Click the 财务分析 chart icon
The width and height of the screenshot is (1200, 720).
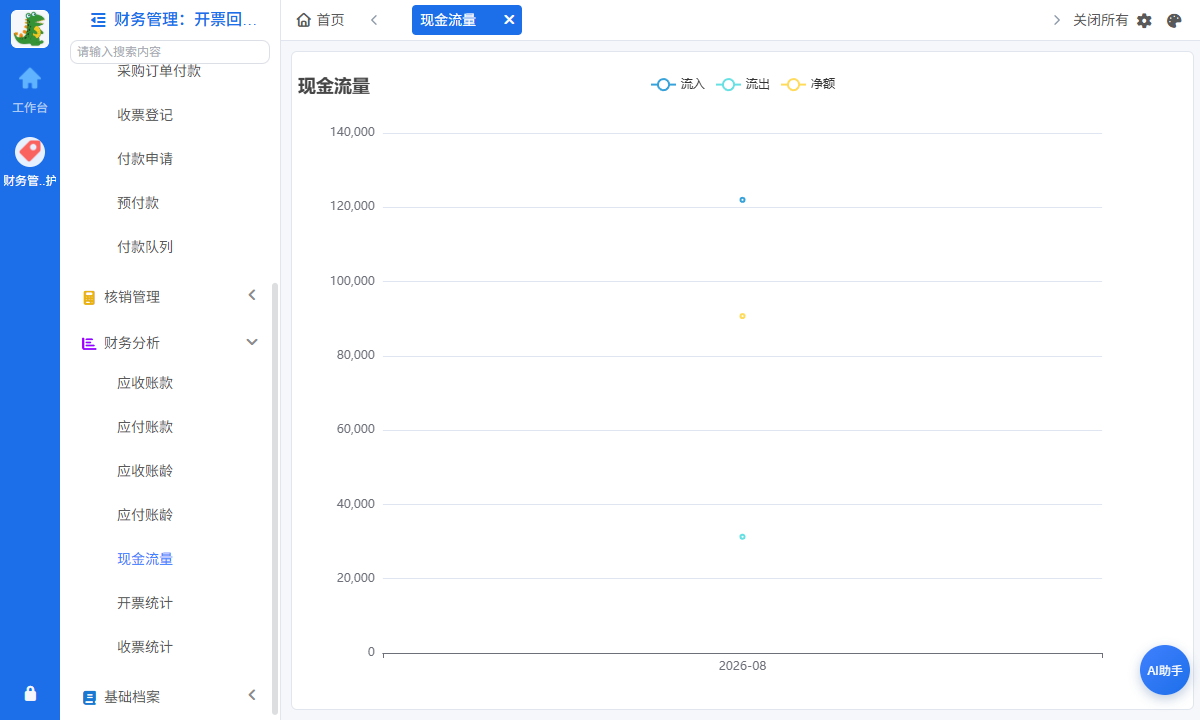(89, 343)
